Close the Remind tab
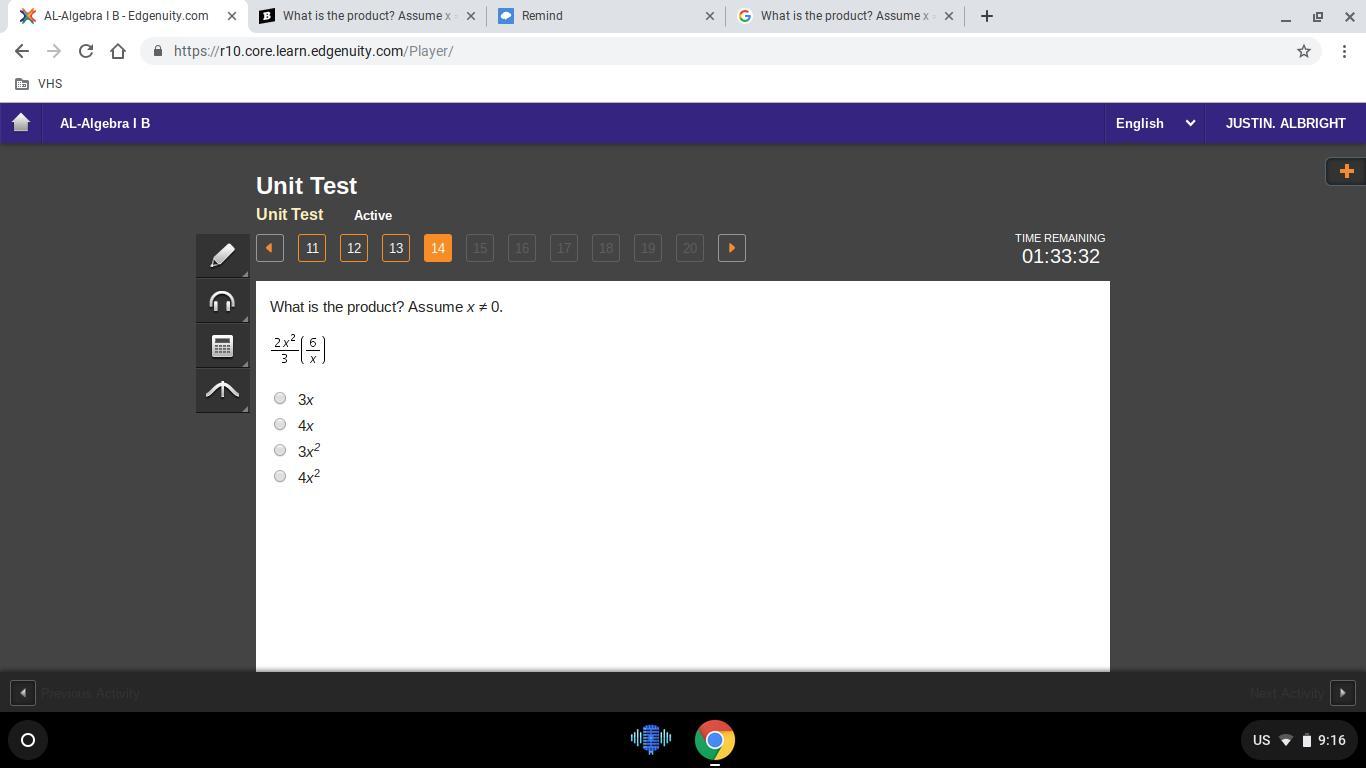 point(710,16)
